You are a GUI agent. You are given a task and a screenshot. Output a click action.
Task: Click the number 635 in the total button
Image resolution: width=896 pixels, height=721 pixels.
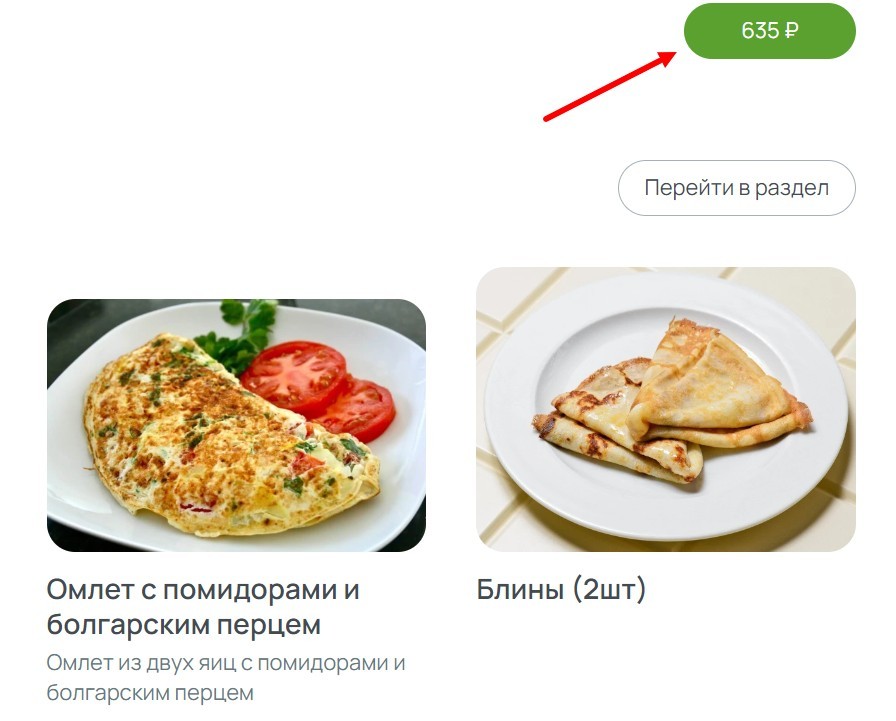tap(760, 30)
